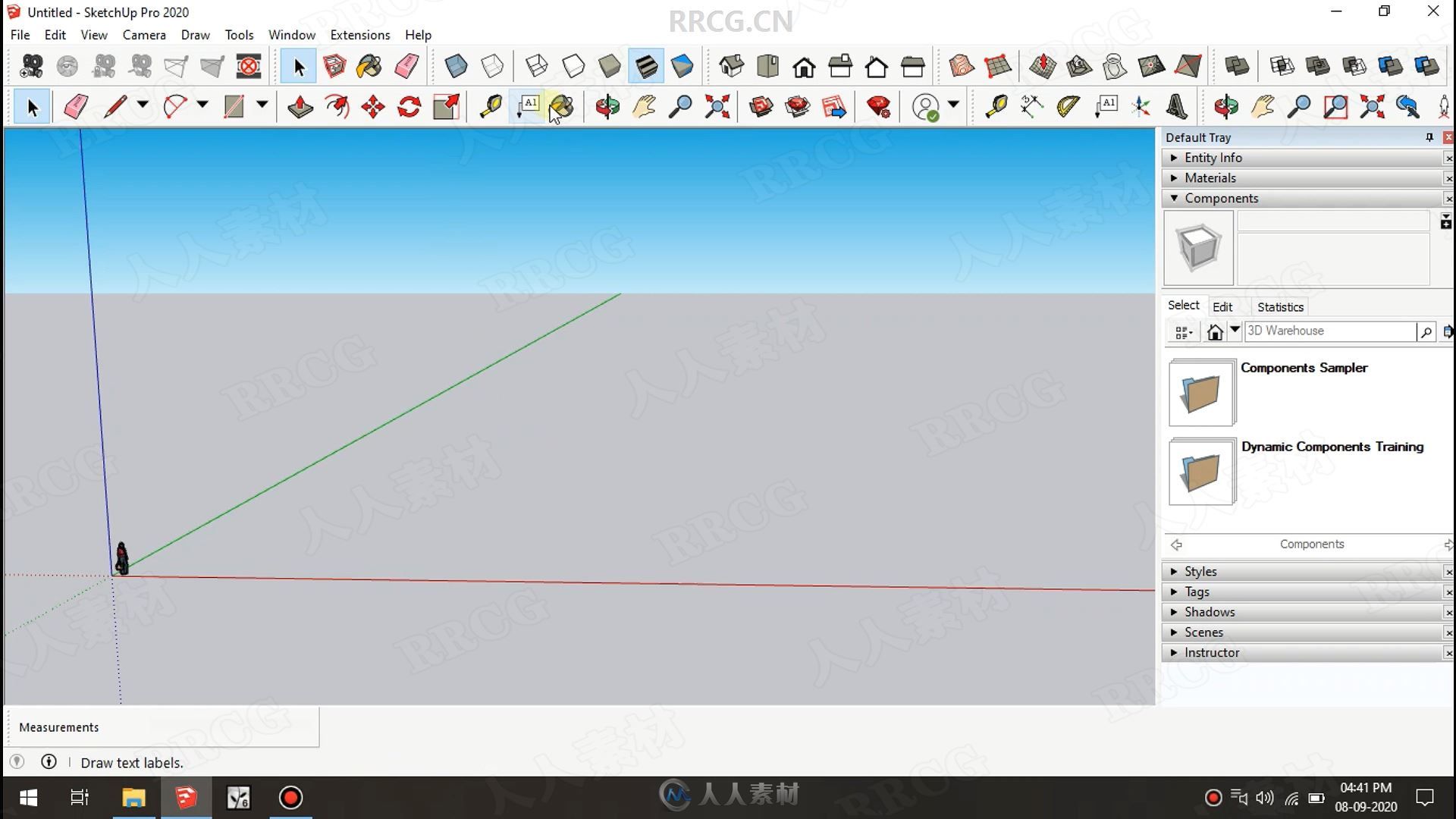Select the Rectangle drawing tool

click(233, 107)
